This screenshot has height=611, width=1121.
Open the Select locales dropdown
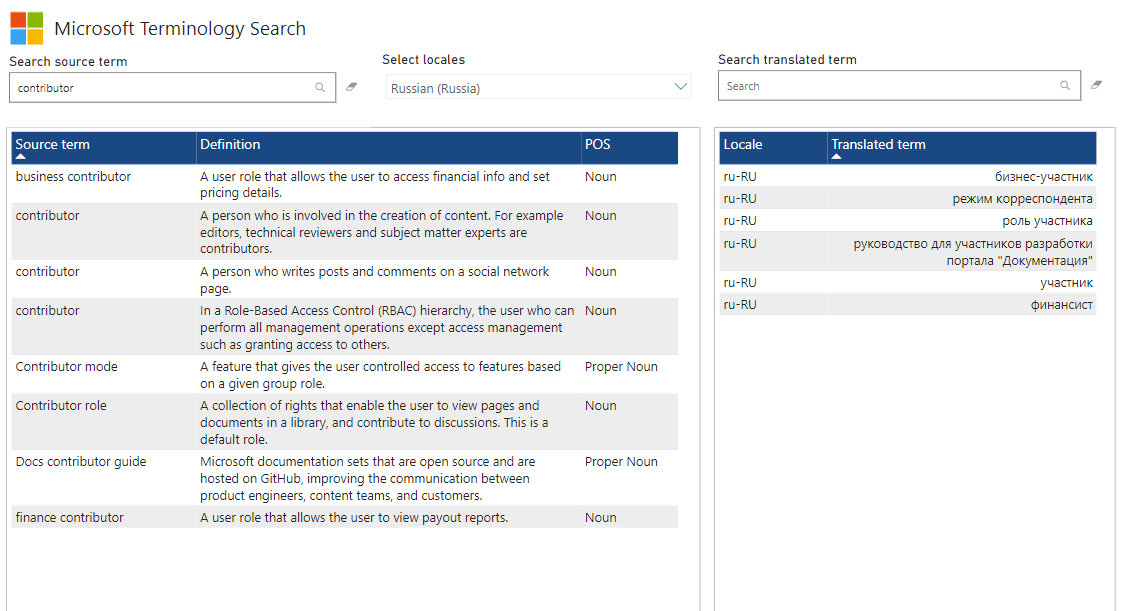point(538,87)
